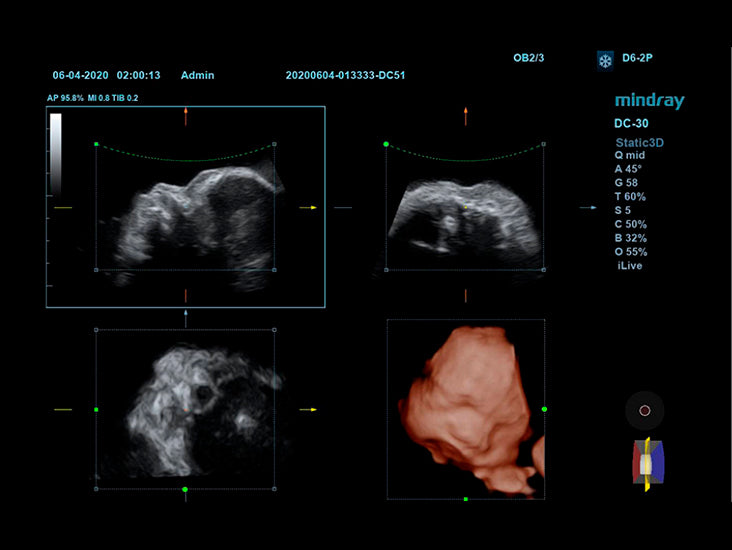732x550 pixels.
Task: Click the date 06-04-2020
Action: coord(80,75)
